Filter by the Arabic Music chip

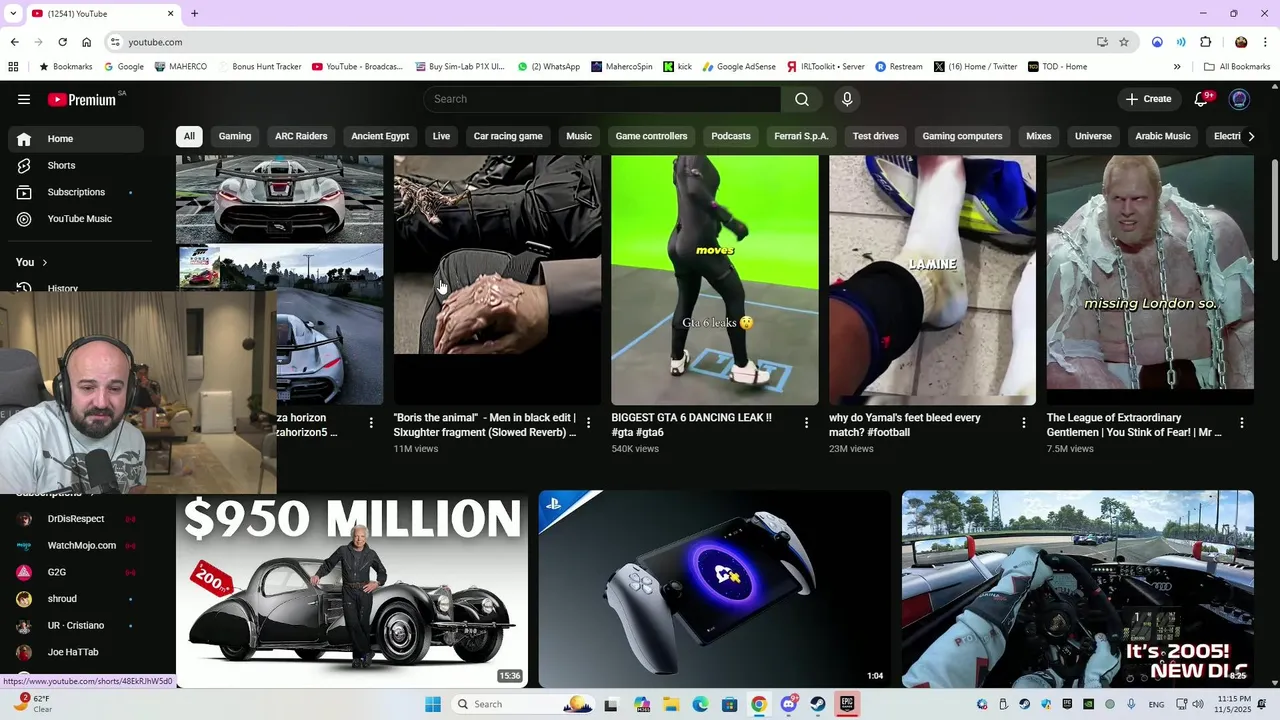[1163, 136]
